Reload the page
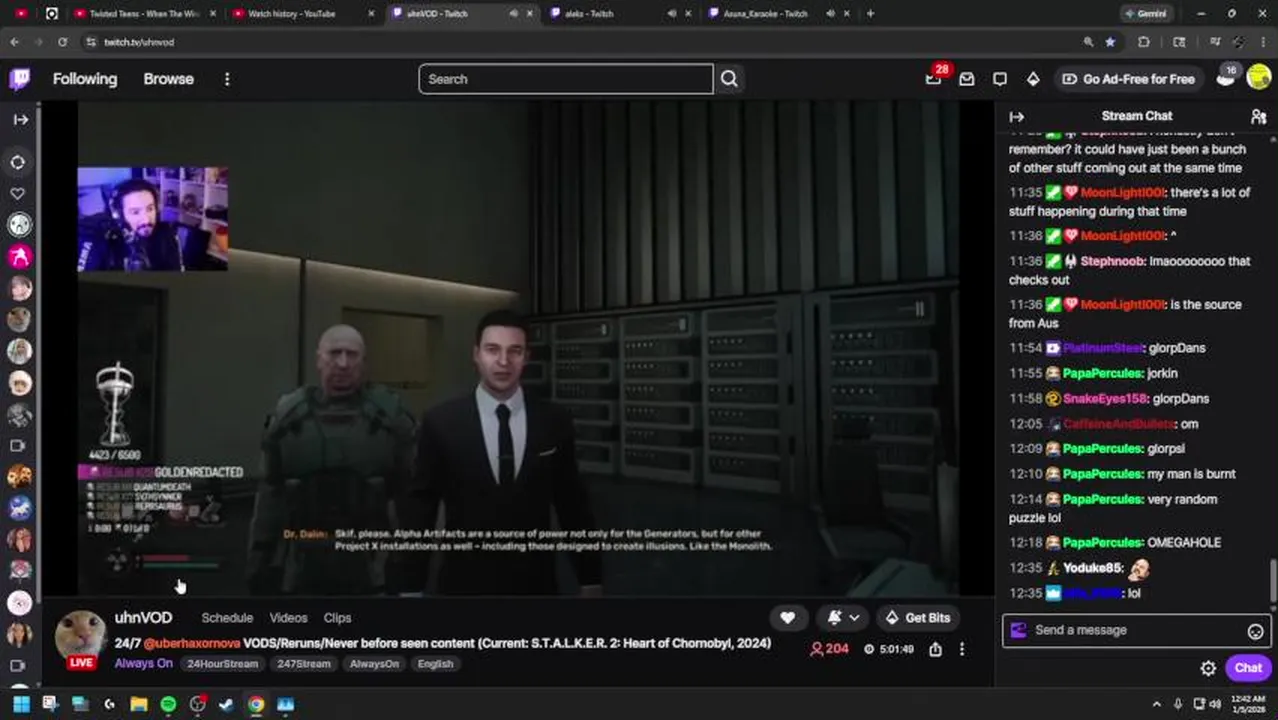Image resolution: width=1278 pixels, height=720 pixels. click(x=62, y=42)
